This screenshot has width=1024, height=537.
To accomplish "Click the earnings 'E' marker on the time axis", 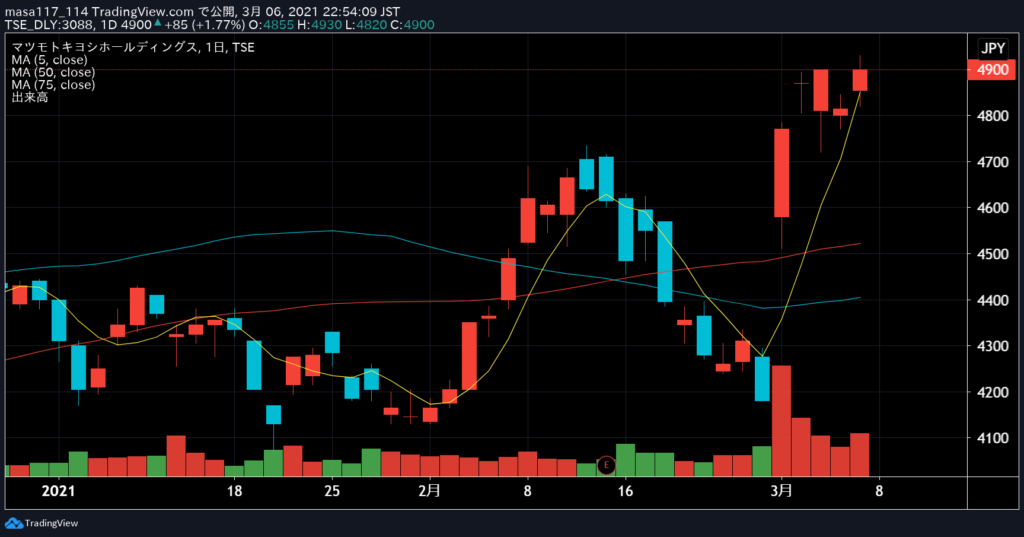I will coord(606,465).
